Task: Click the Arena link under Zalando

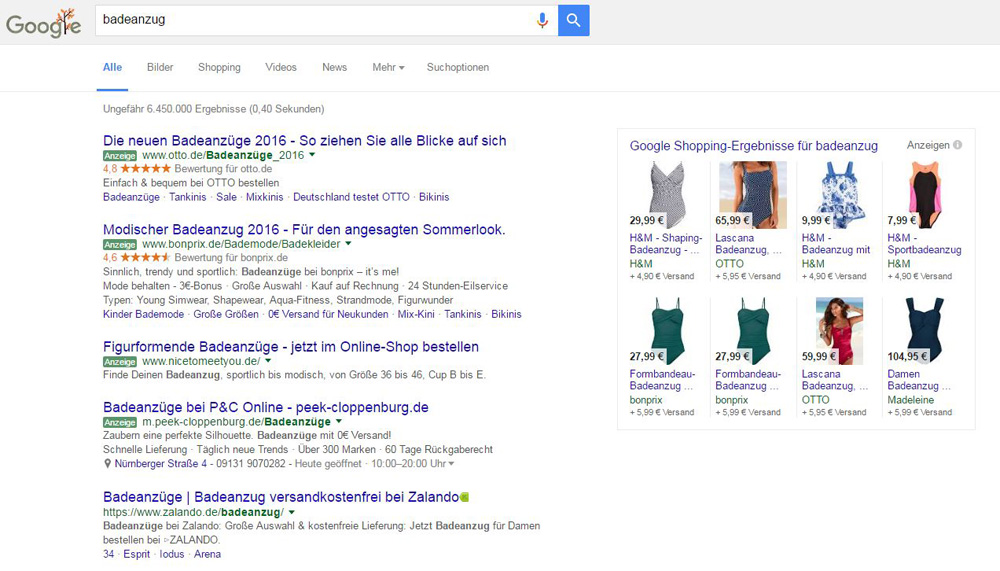Action: pyautogui.click(x=207, y=554)
